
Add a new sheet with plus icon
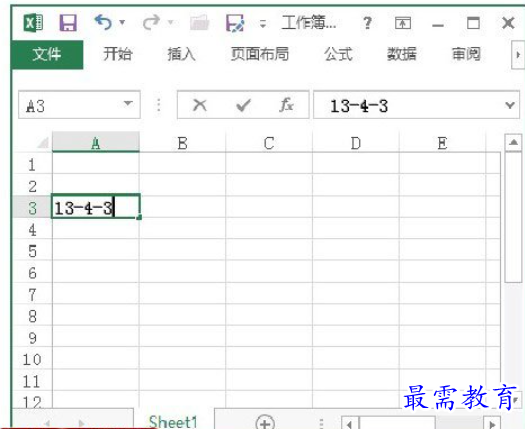point(265,422)
